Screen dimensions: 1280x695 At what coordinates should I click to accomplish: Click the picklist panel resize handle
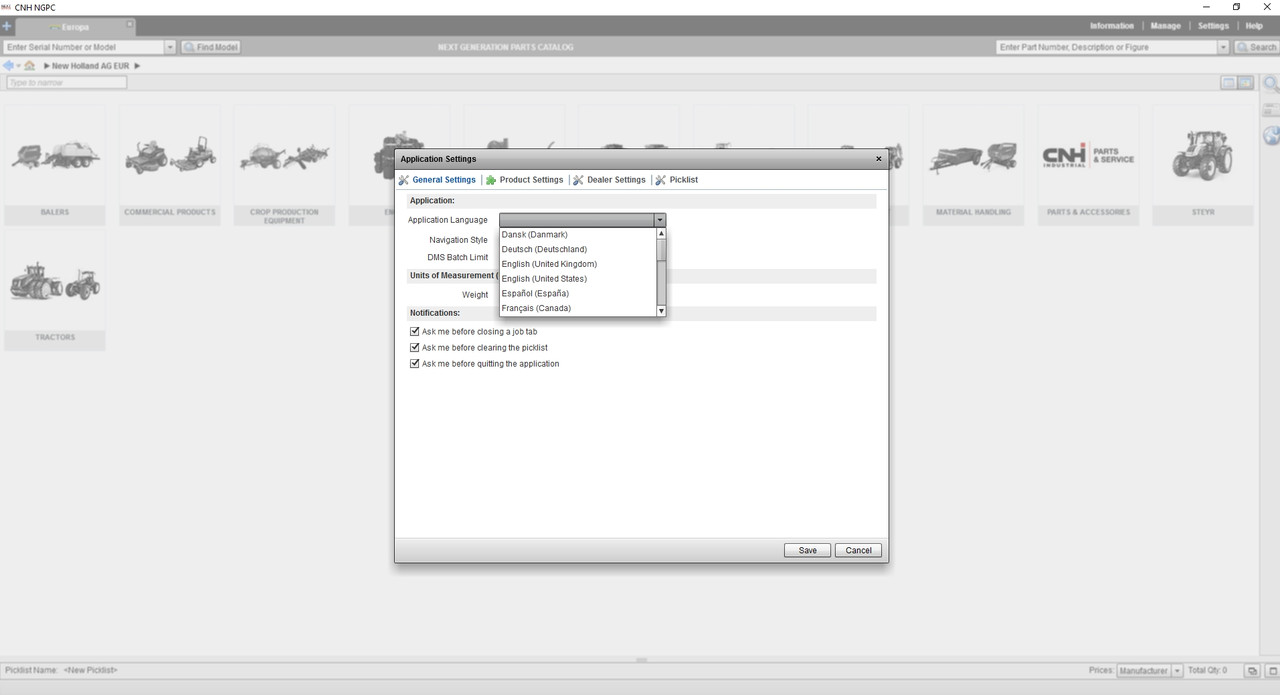(641, 660)
